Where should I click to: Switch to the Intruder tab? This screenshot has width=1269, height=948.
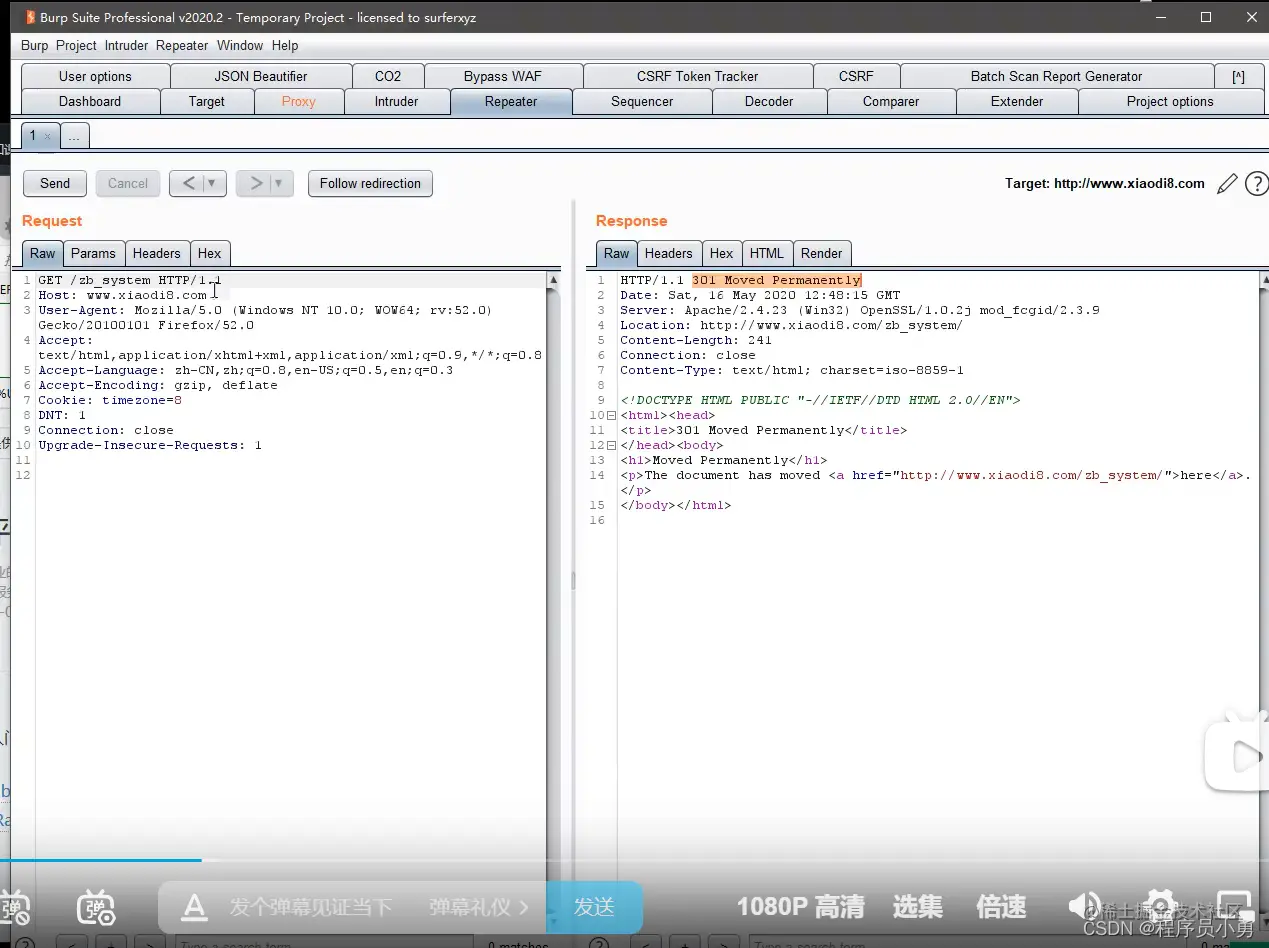pyautogui.click(x=396, y=101)
